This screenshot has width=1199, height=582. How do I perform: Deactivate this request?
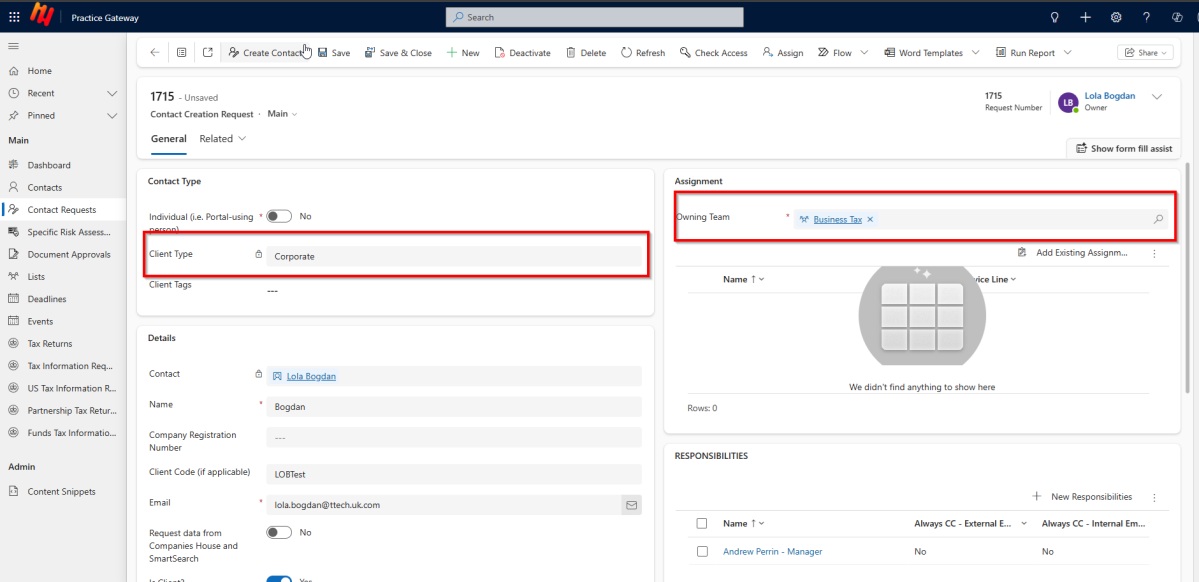click(522, 53)
